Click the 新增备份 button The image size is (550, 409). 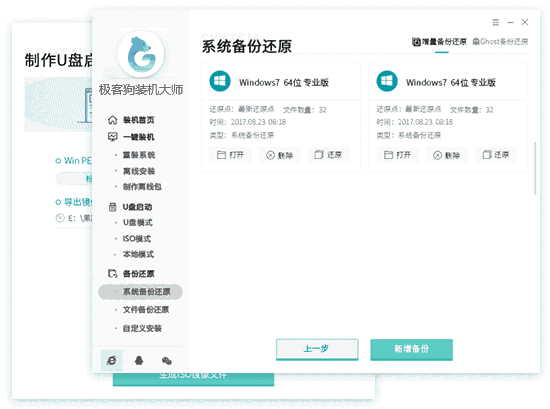[x=411, y=349]
